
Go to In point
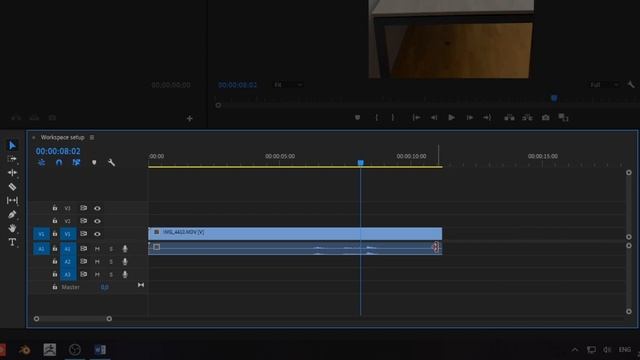[x=416, y=118]
